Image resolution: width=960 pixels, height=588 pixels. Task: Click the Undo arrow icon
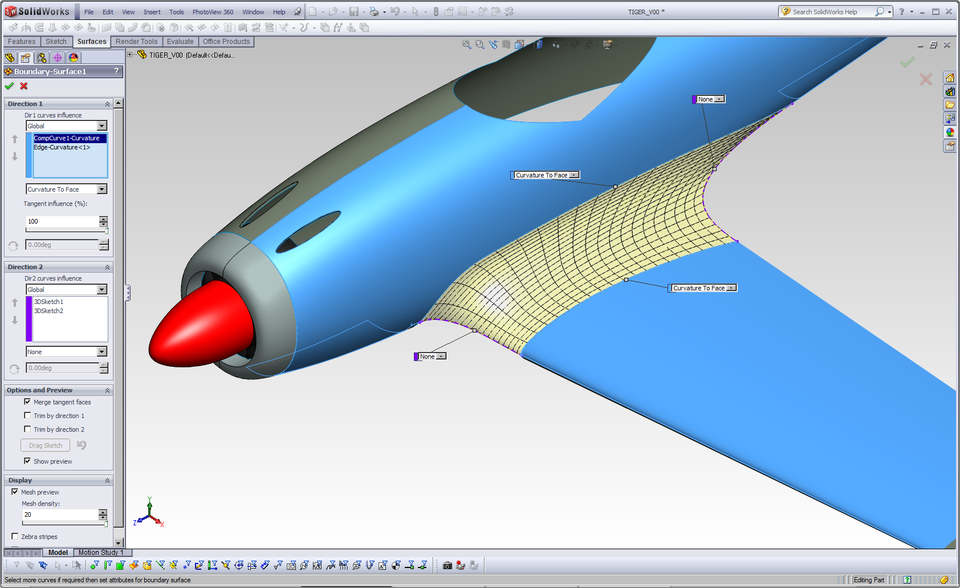[395, 12]
